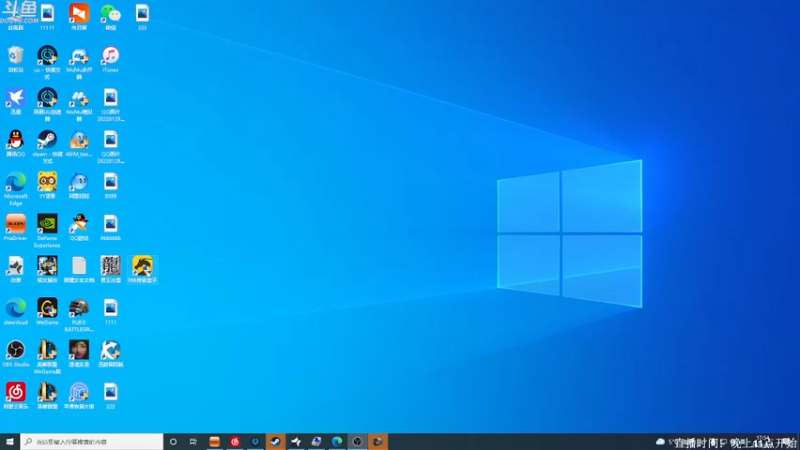Select the 333 image file
This screenshot has width=800, height=450.
pos(142,13)
